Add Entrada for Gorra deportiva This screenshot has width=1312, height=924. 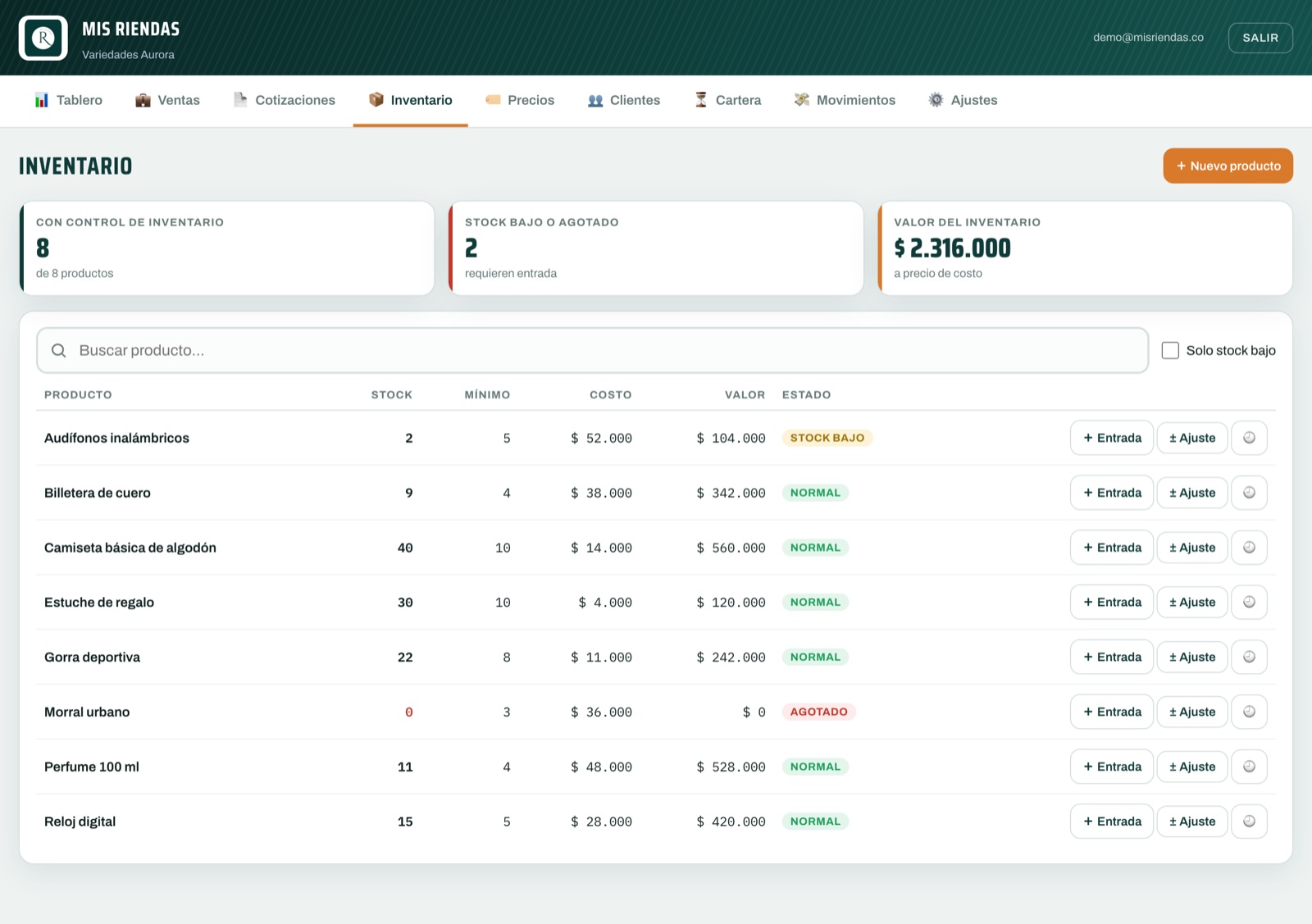click(1112, 657)
